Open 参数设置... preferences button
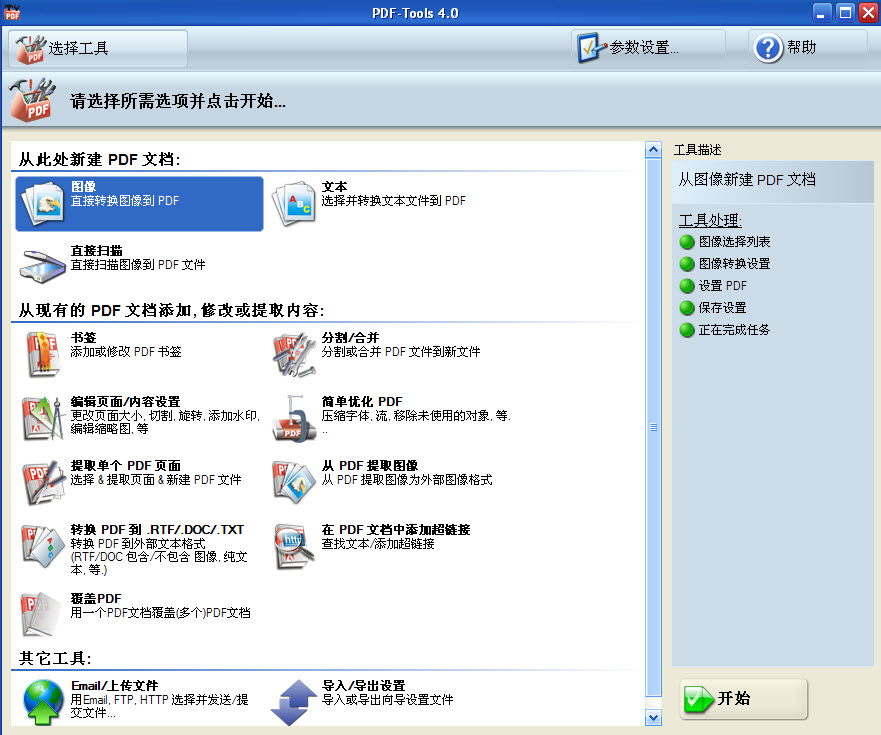The width and height of the screenshot is (881, 735). (648, 48)
